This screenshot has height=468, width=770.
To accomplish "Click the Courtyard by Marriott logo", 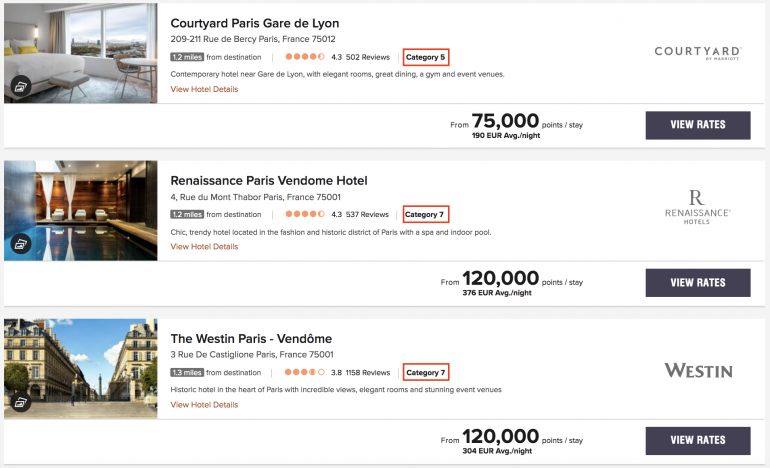I will (698, 53).
